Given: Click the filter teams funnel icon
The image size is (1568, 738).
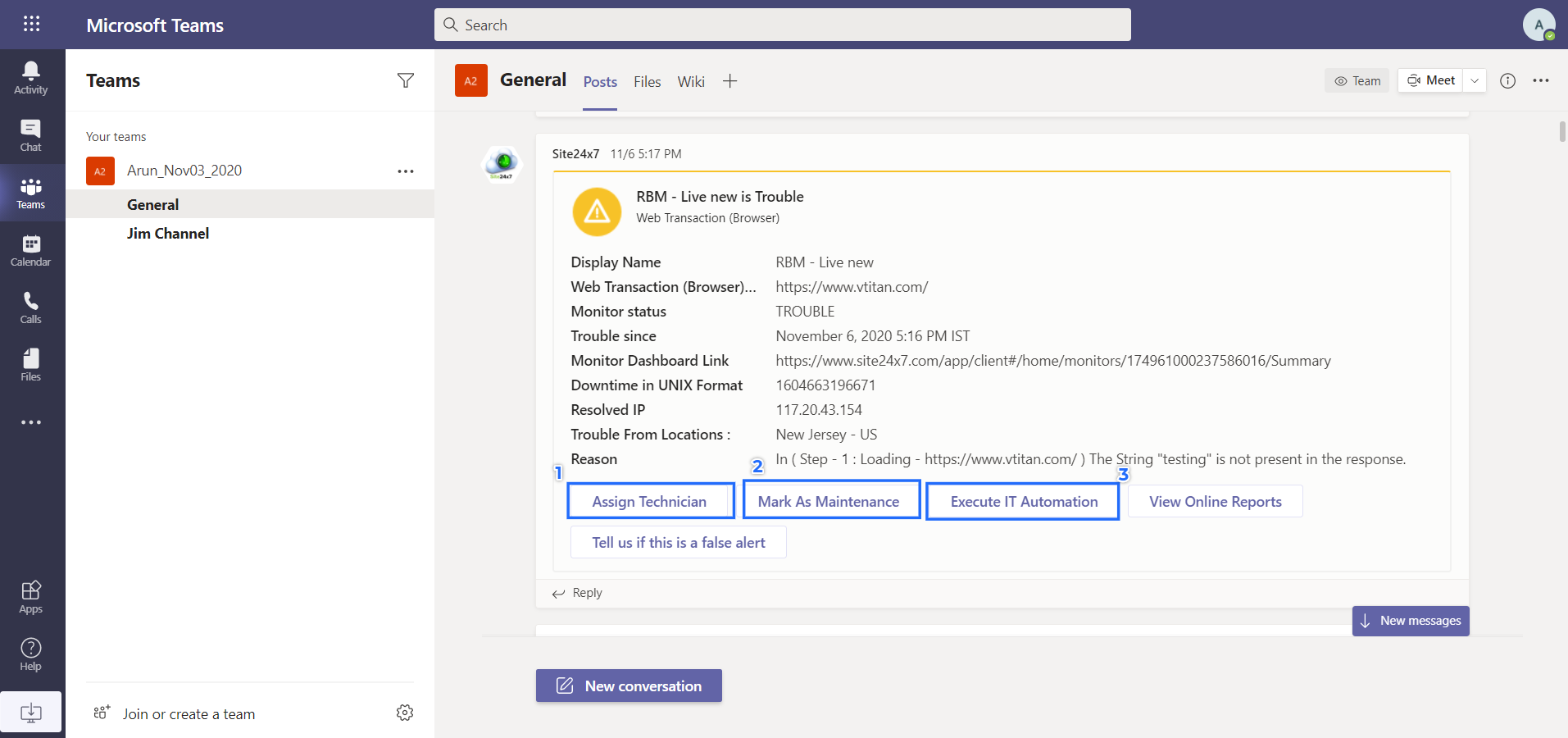Looking at the screenshot, I should 405,80.
